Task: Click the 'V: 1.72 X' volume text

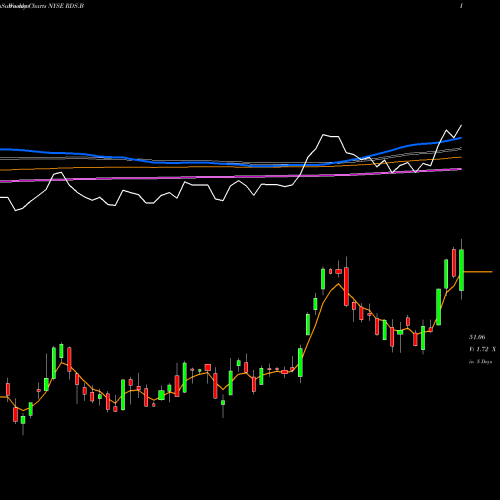Action: 483,349
